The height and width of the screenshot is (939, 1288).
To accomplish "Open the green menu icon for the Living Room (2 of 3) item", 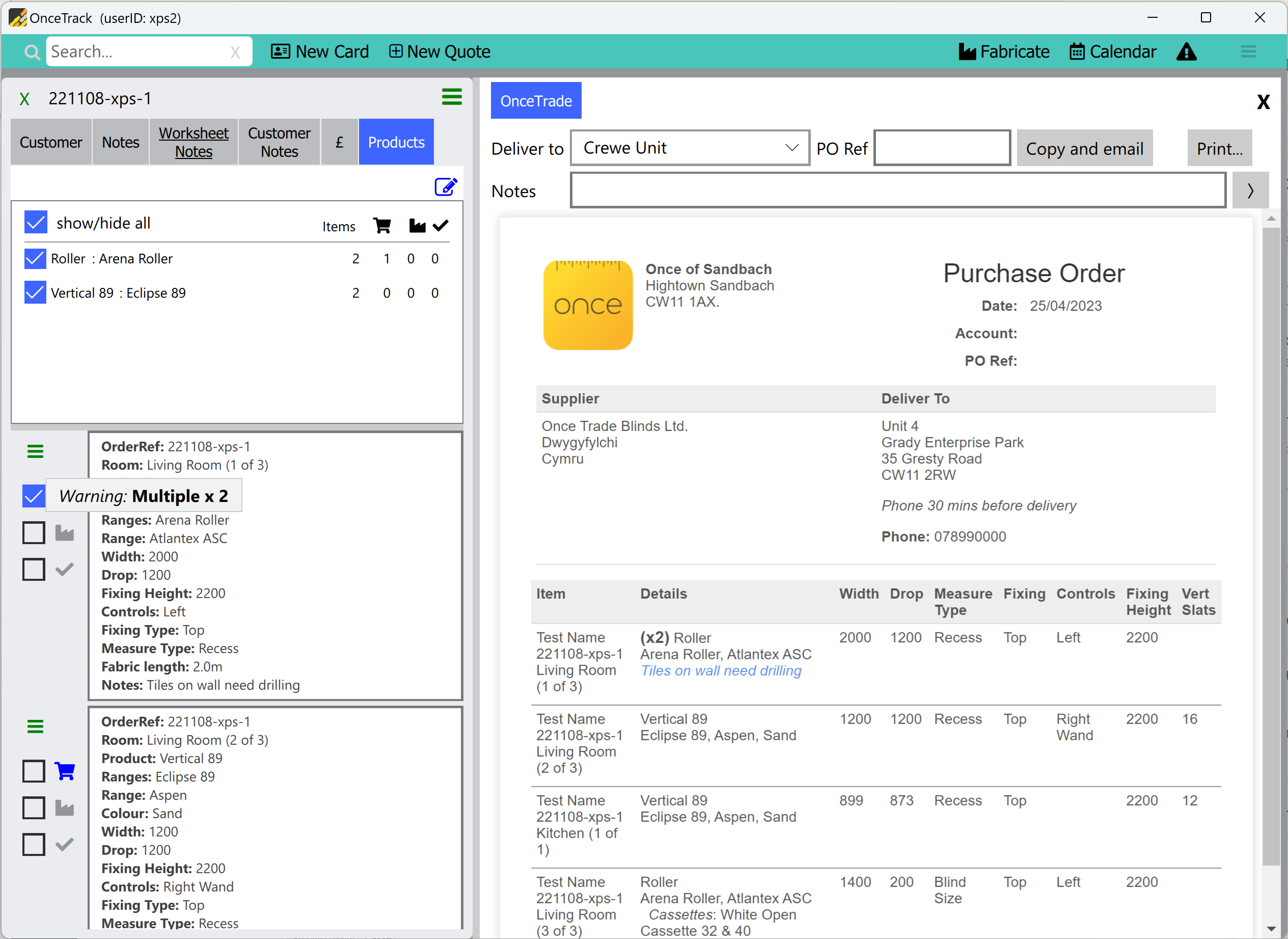I will 35,727.
